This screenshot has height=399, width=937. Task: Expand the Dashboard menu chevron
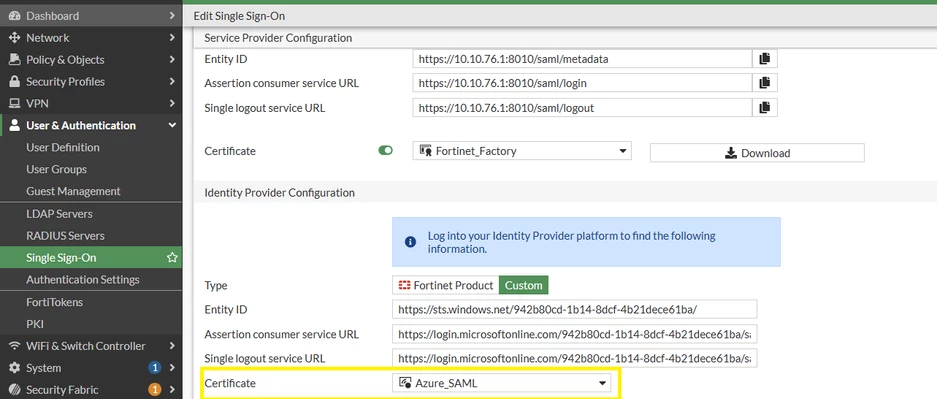point(172,16)
